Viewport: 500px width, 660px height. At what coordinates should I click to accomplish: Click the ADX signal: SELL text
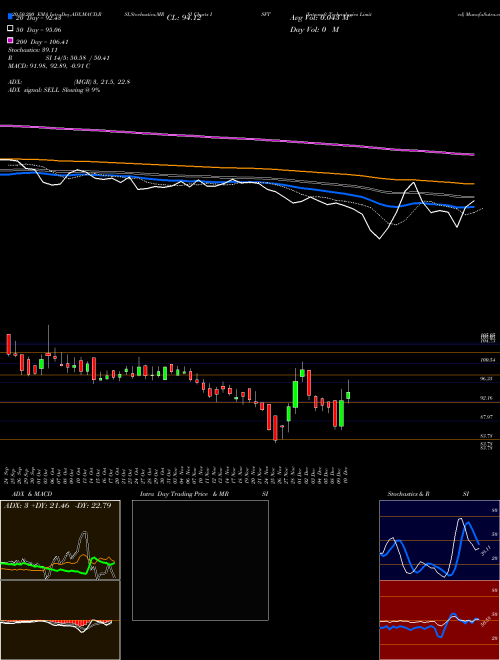[x=54, y=90]
